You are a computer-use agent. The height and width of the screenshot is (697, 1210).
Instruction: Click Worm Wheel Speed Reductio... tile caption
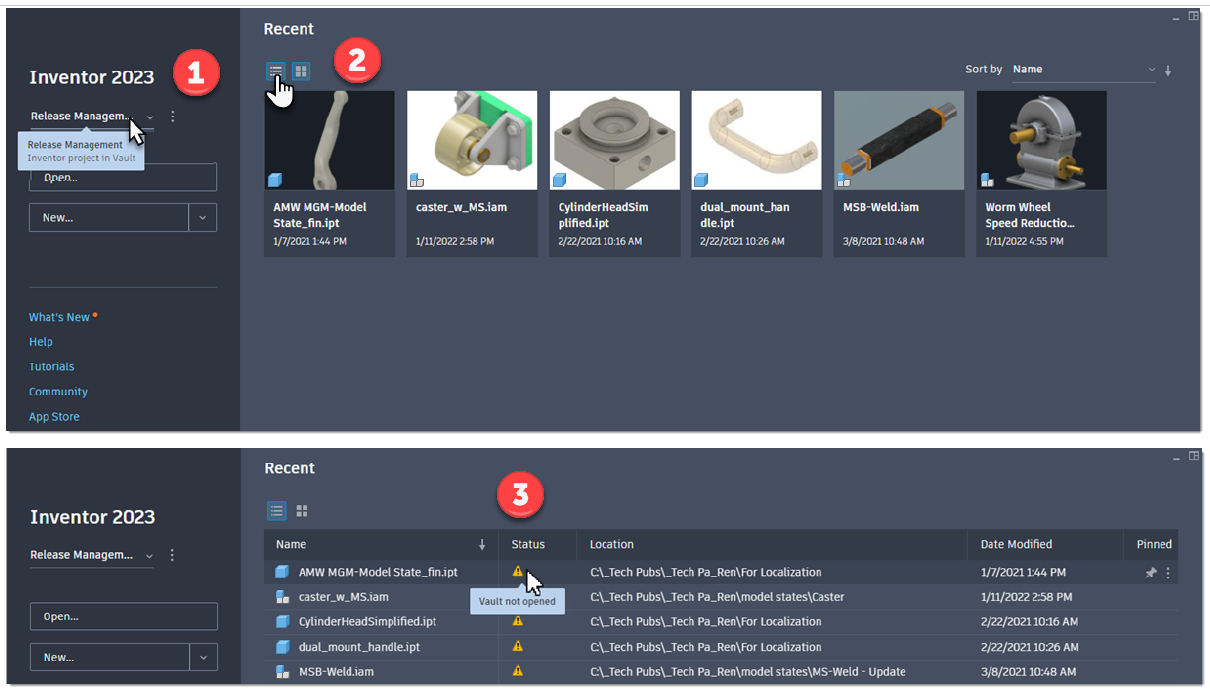[x=1030, y=215]
